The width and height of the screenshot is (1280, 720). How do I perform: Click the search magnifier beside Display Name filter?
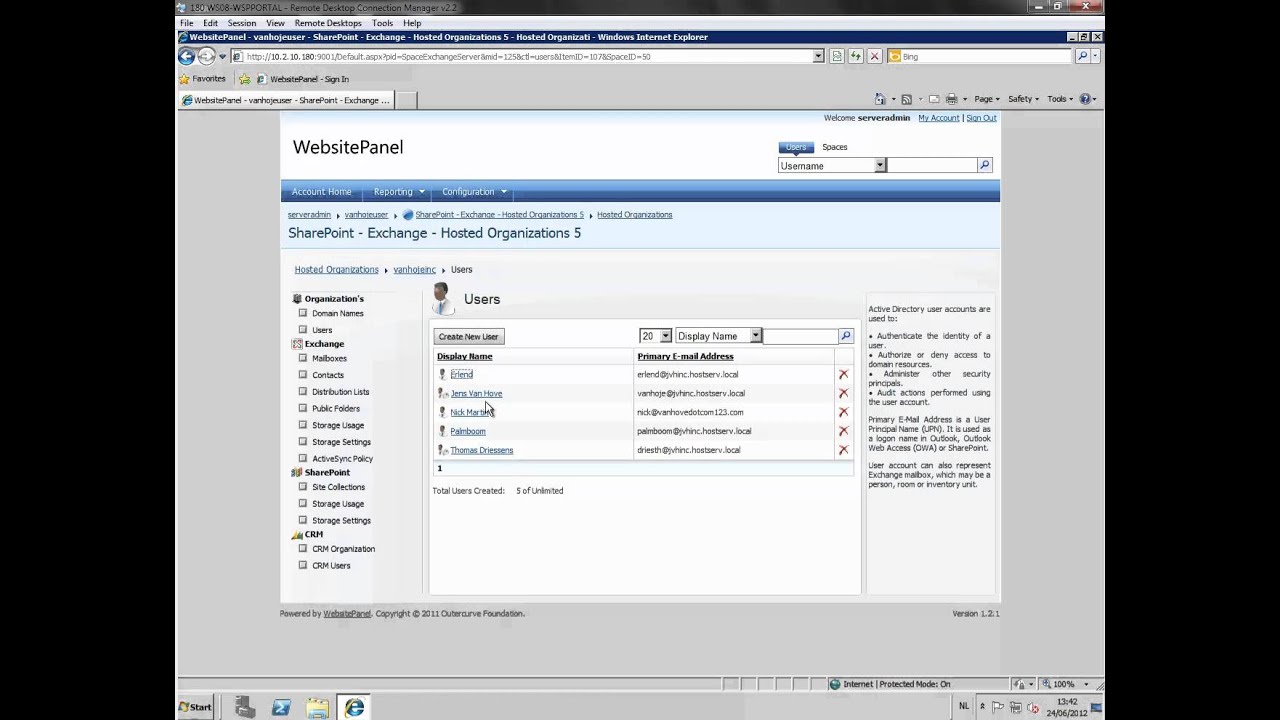tap(846, 336)
